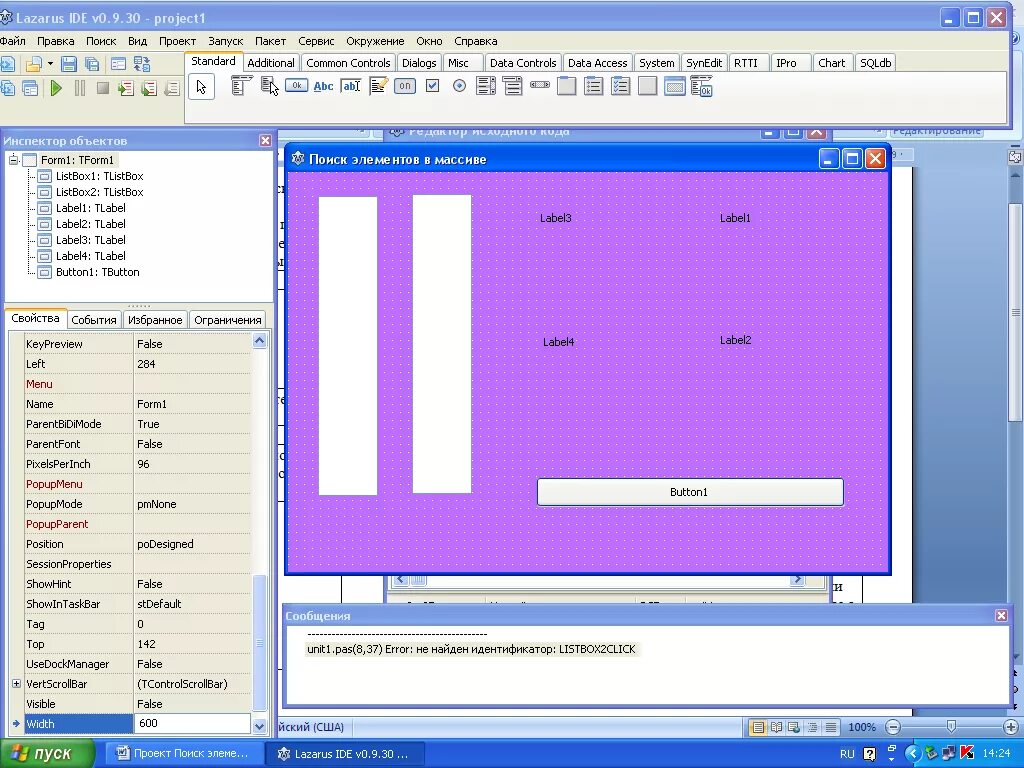Click the Toggle form/unit icon
This screenshot has width=1024, height=768.
tap(142, 63)
